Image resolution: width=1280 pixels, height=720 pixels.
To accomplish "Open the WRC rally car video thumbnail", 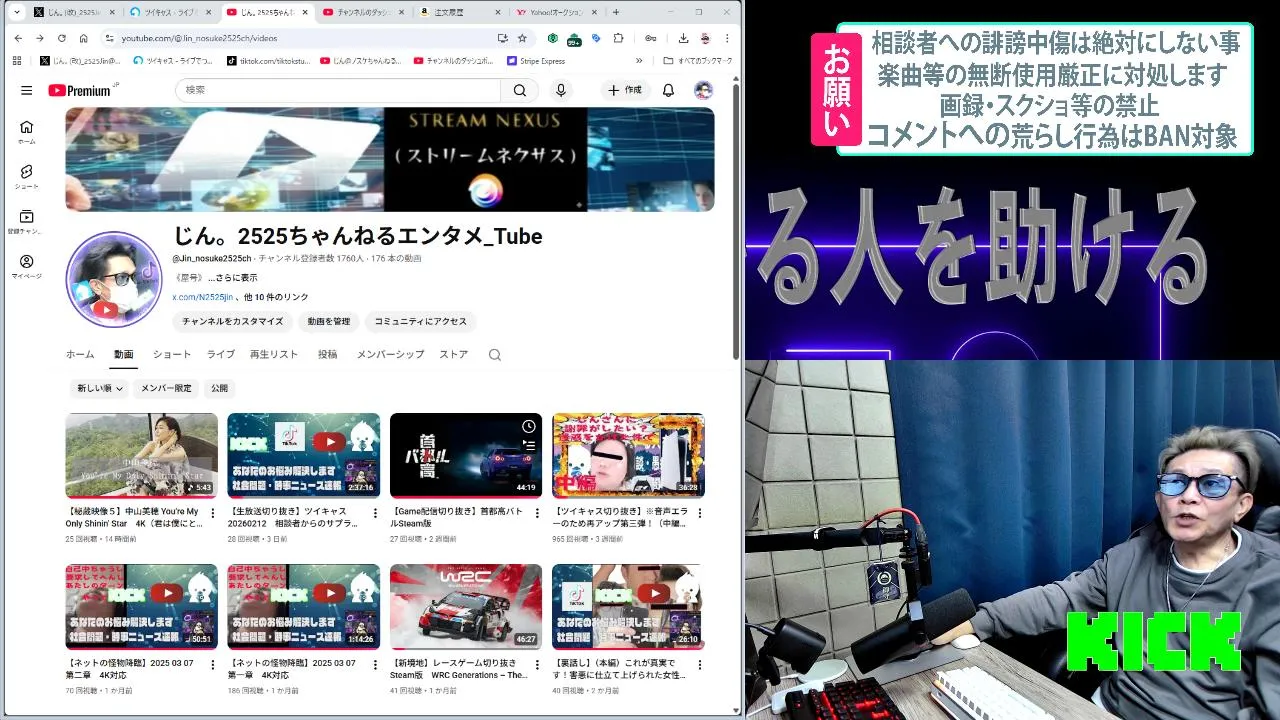I will coord(466,607).
